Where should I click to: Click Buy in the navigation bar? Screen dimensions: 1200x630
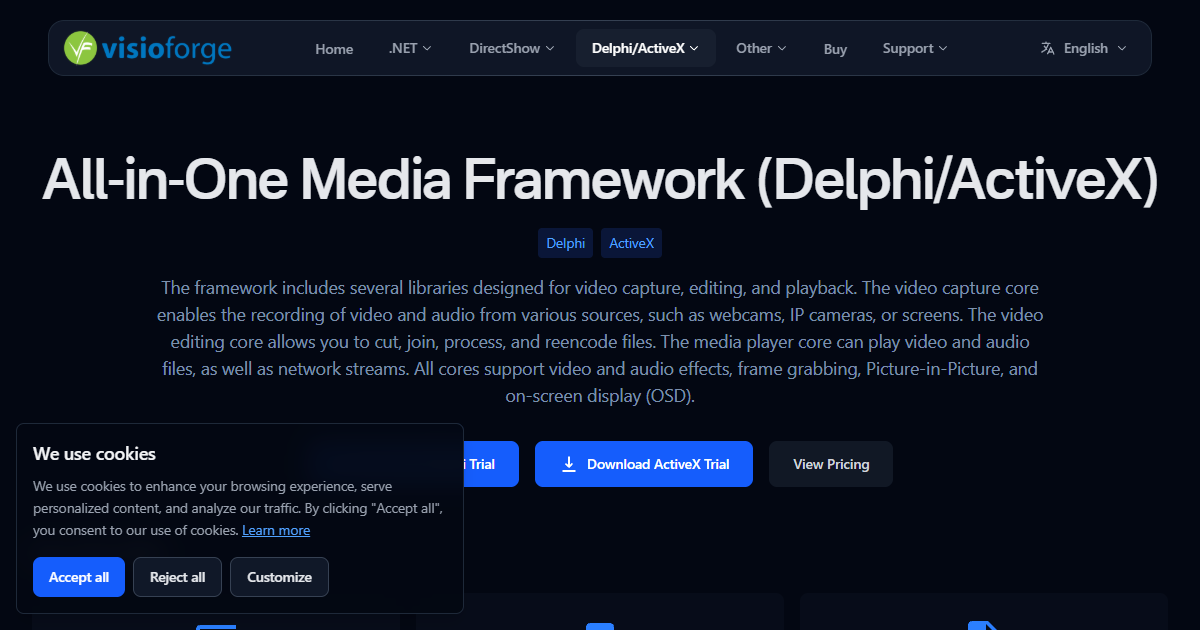point(835,48)
